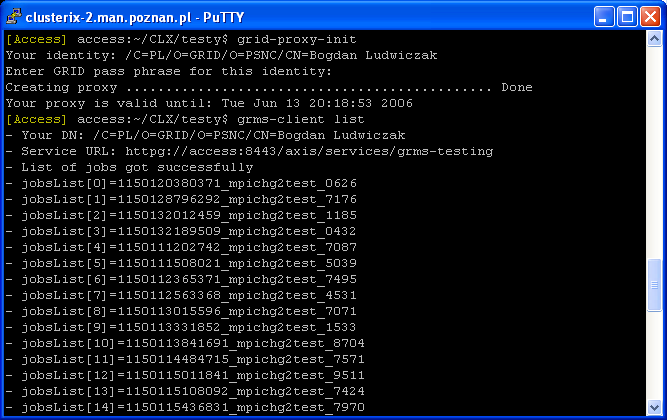Click the proxy valid until date line
Image resolution: width=667 pixels, height=420 pixels.
tap(209, 103)
